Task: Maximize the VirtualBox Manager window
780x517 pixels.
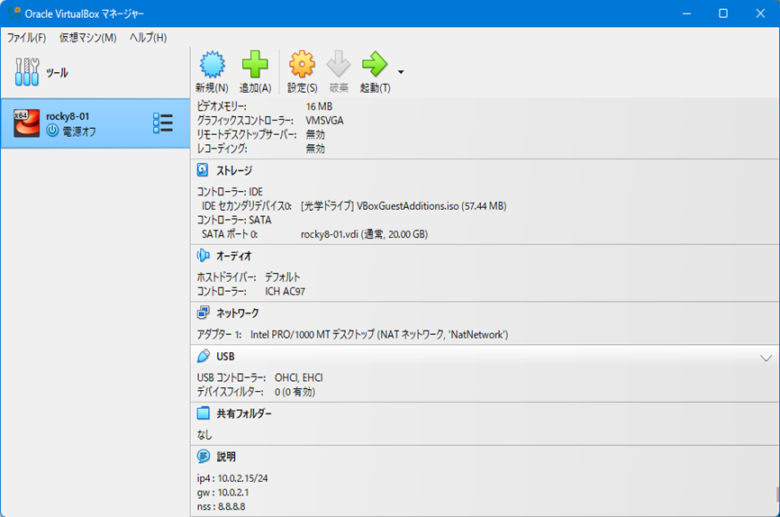Action: pos(723,13)
